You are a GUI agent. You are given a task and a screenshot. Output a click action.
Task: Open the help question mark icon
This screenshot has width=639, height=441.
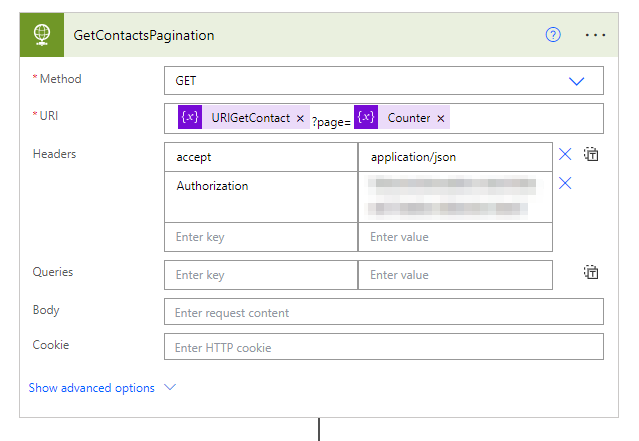(553, 35)
